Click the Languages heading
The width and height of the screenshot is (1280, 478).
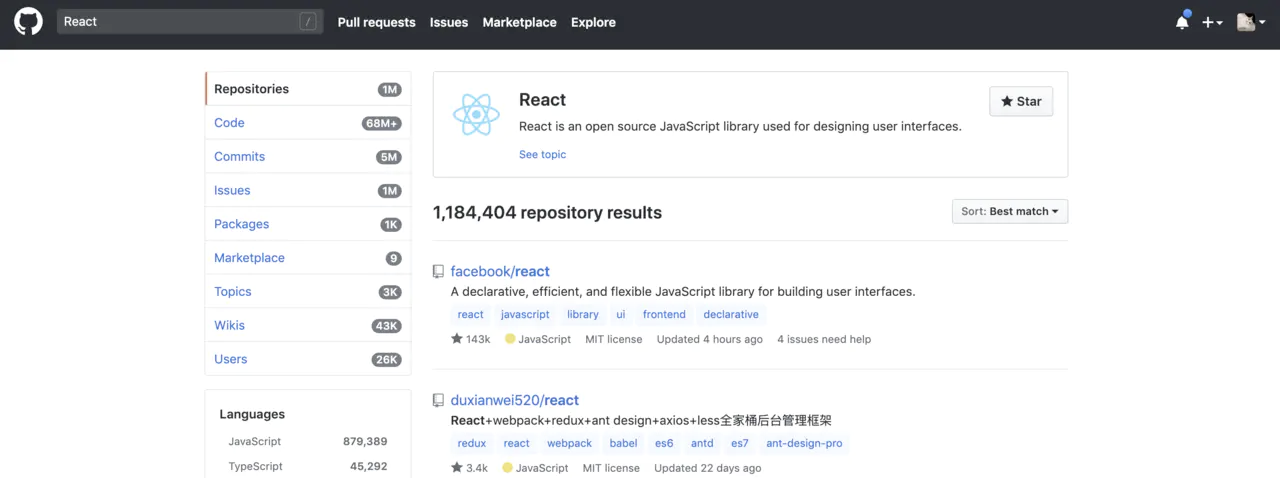[252, 414]
